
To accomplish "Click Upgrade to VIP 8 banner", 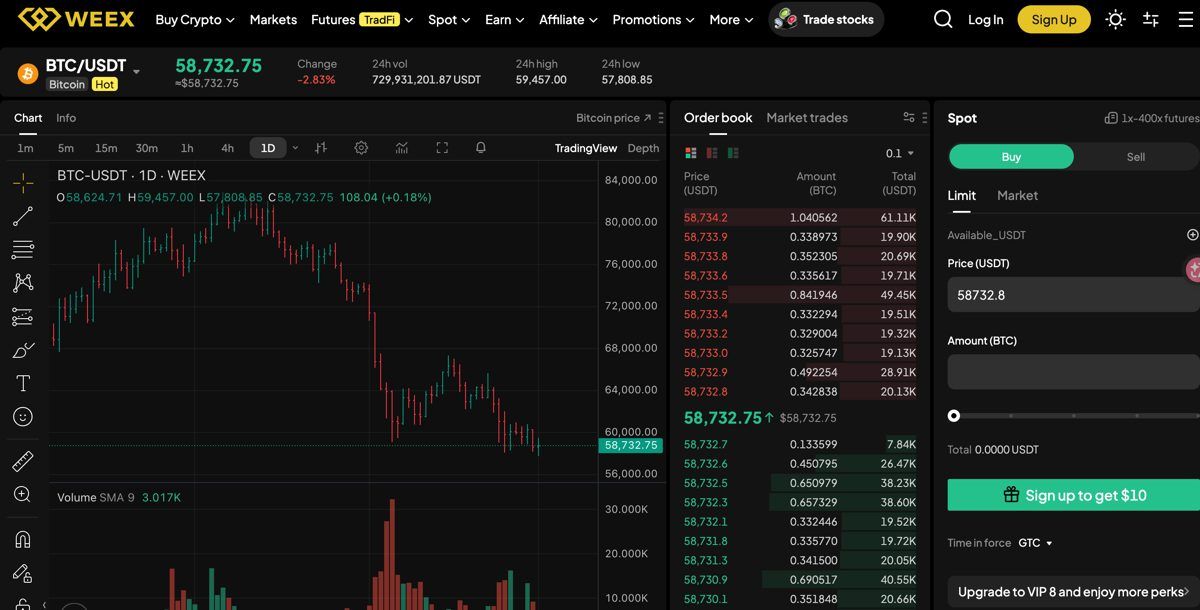I will click(1074, 591).
